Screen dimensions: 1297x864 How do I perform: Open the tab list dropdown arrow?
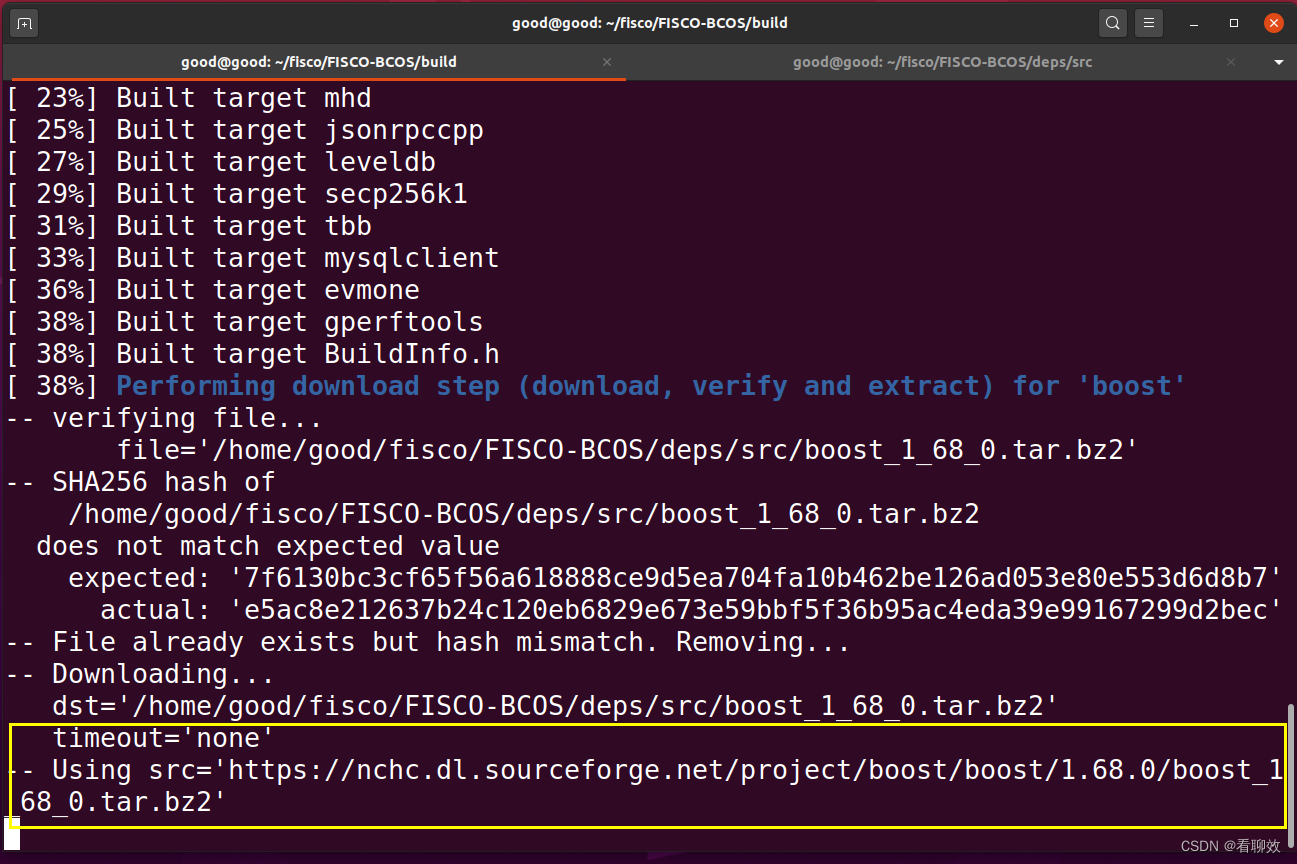coord(1278,62)
